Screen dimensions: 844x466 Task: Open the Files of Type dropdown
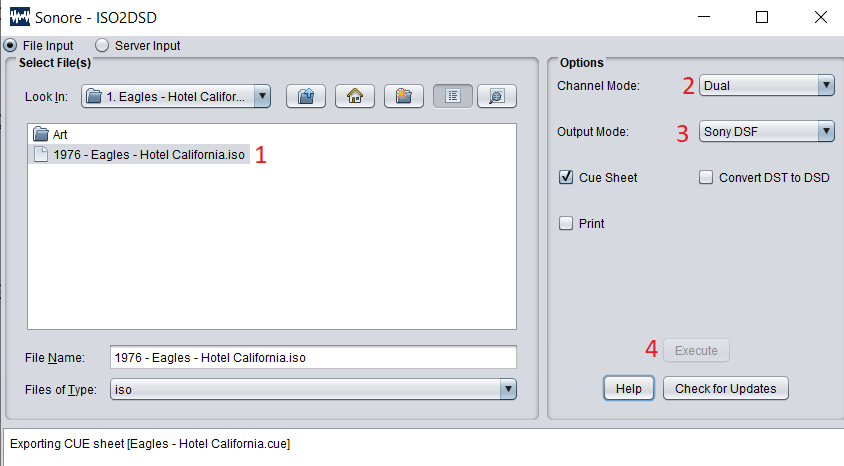pos(313,389)
